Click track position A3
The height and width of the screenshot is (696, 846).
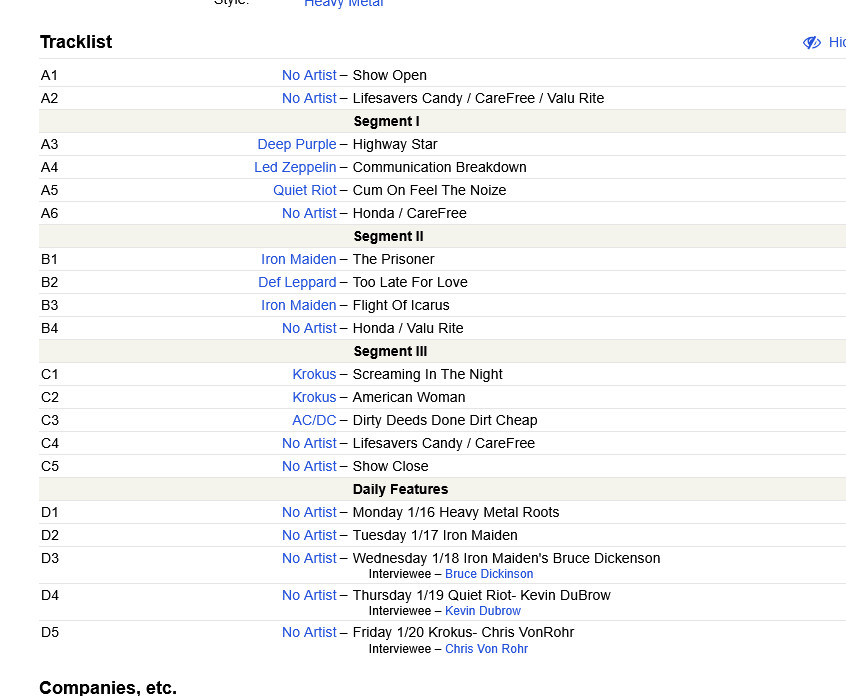click(x=50, y=145)
